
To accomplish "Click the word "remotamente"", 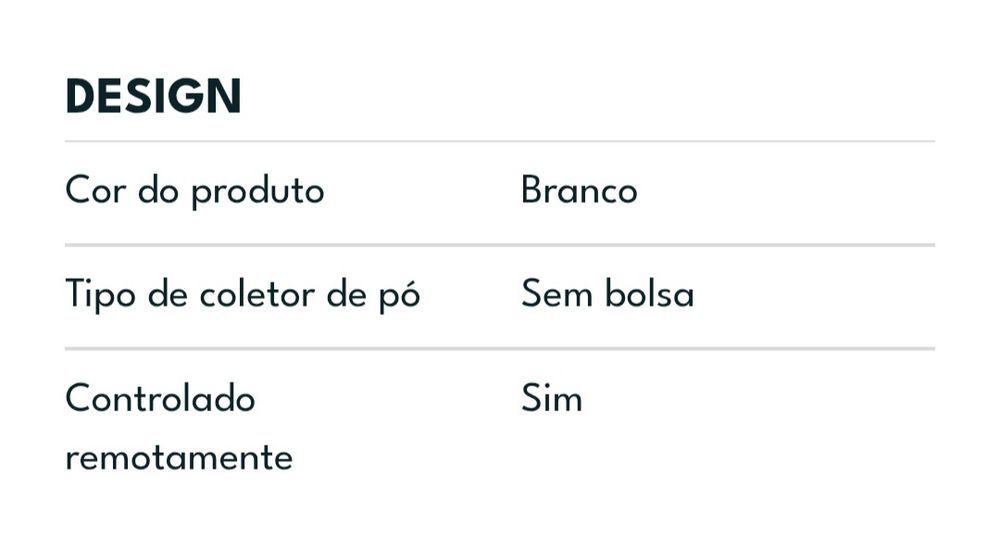I will pos(179,458).
